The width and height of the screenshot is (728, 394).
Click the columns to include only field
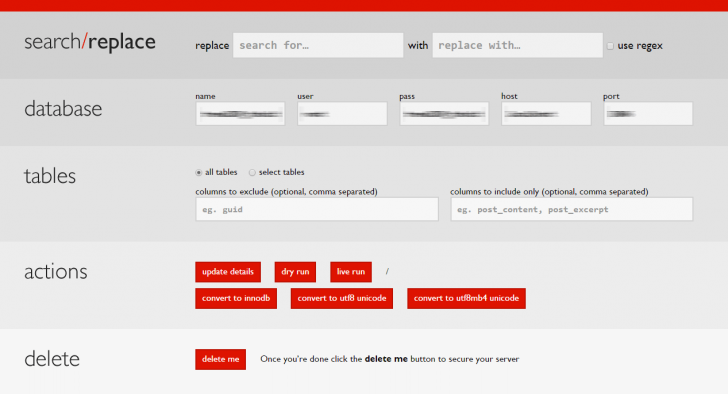pos(572,209)
